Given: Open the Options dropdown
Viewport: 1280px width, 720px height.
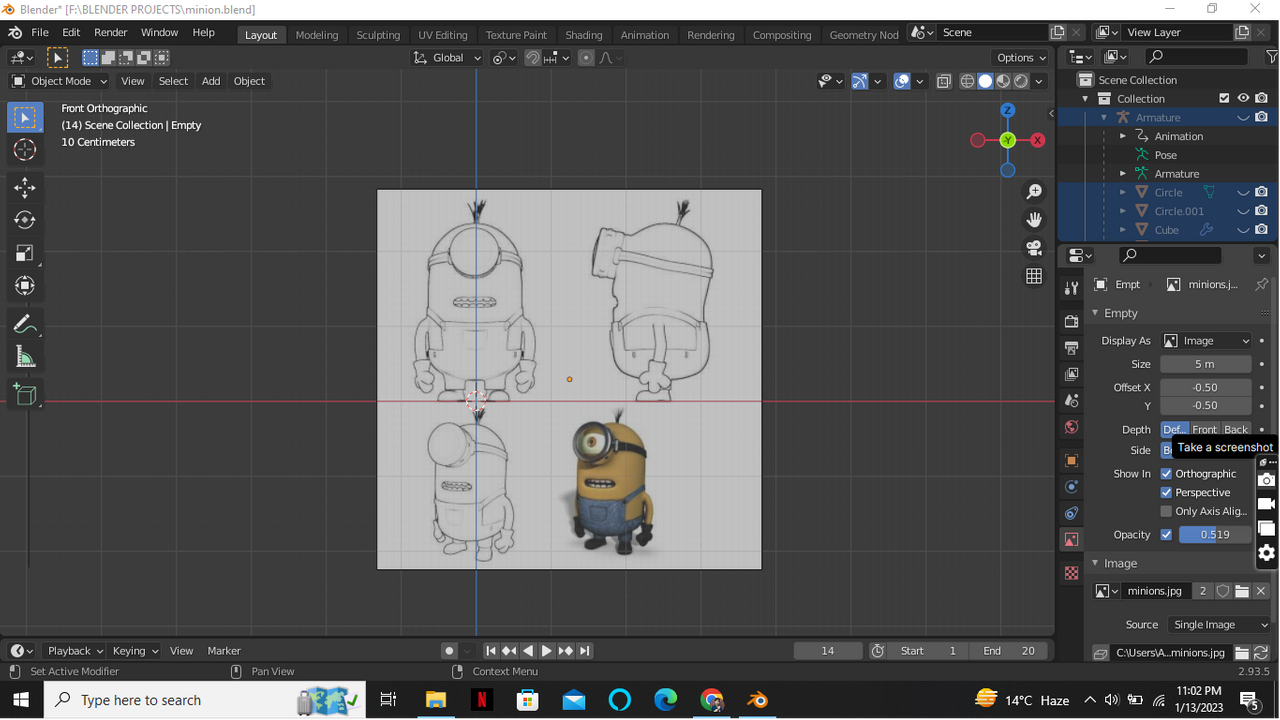Looking at the screenshot, I should pos(1021,58).
